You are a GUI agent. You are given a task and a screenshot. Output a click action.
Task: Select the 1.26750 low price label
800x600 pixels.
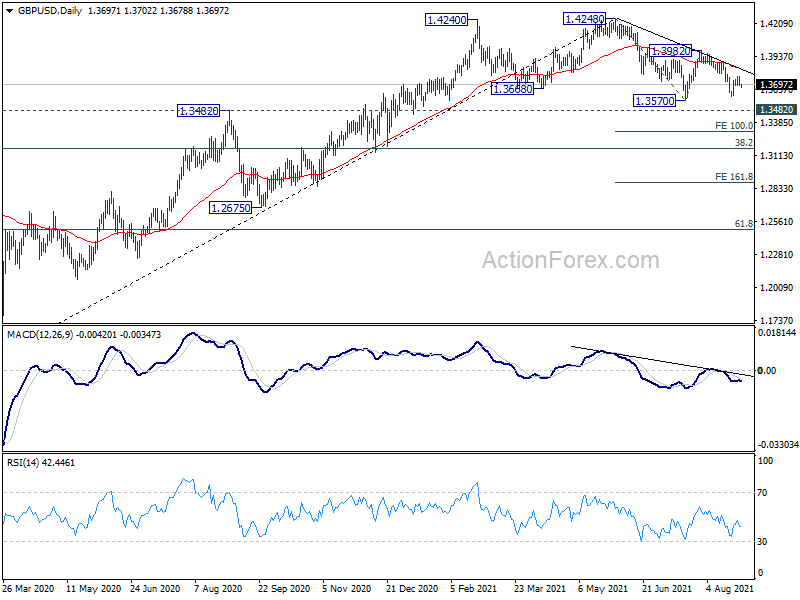pyautogui.click(x=231, y=208)
